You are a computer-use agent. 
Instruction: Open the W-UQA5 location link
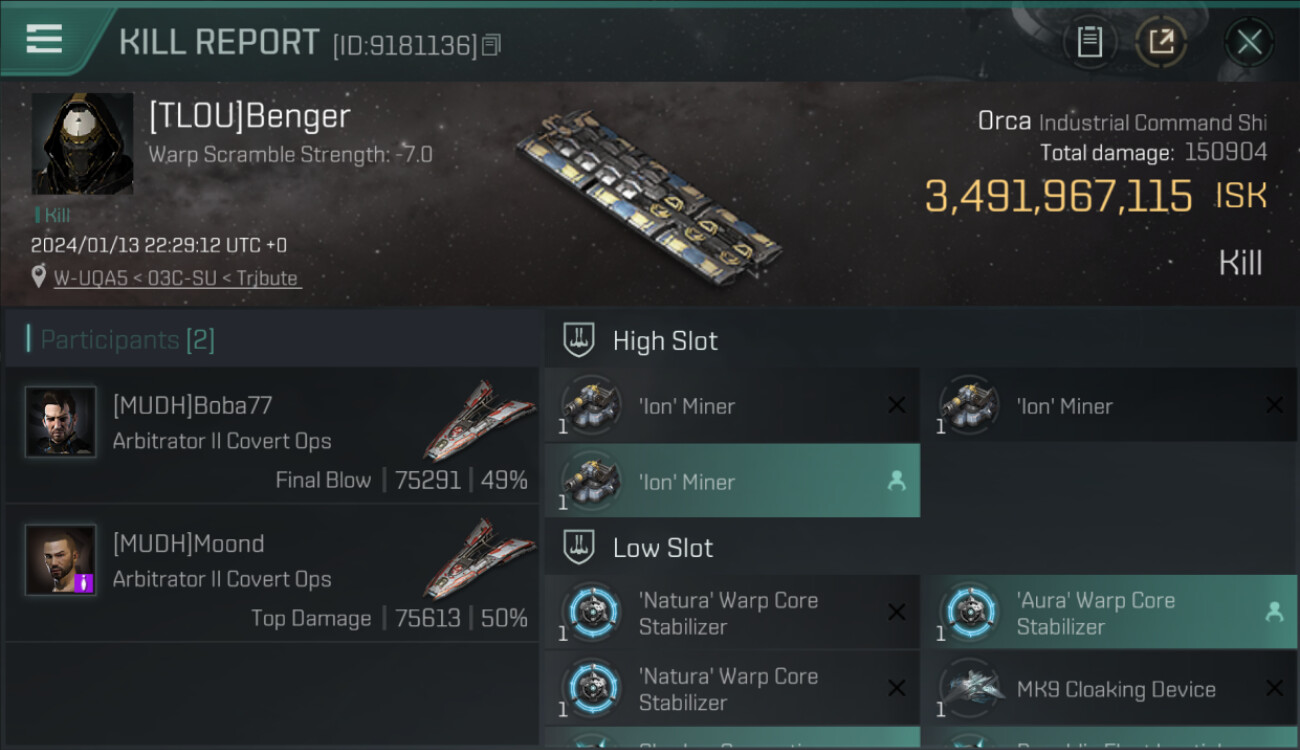[176, 278]
